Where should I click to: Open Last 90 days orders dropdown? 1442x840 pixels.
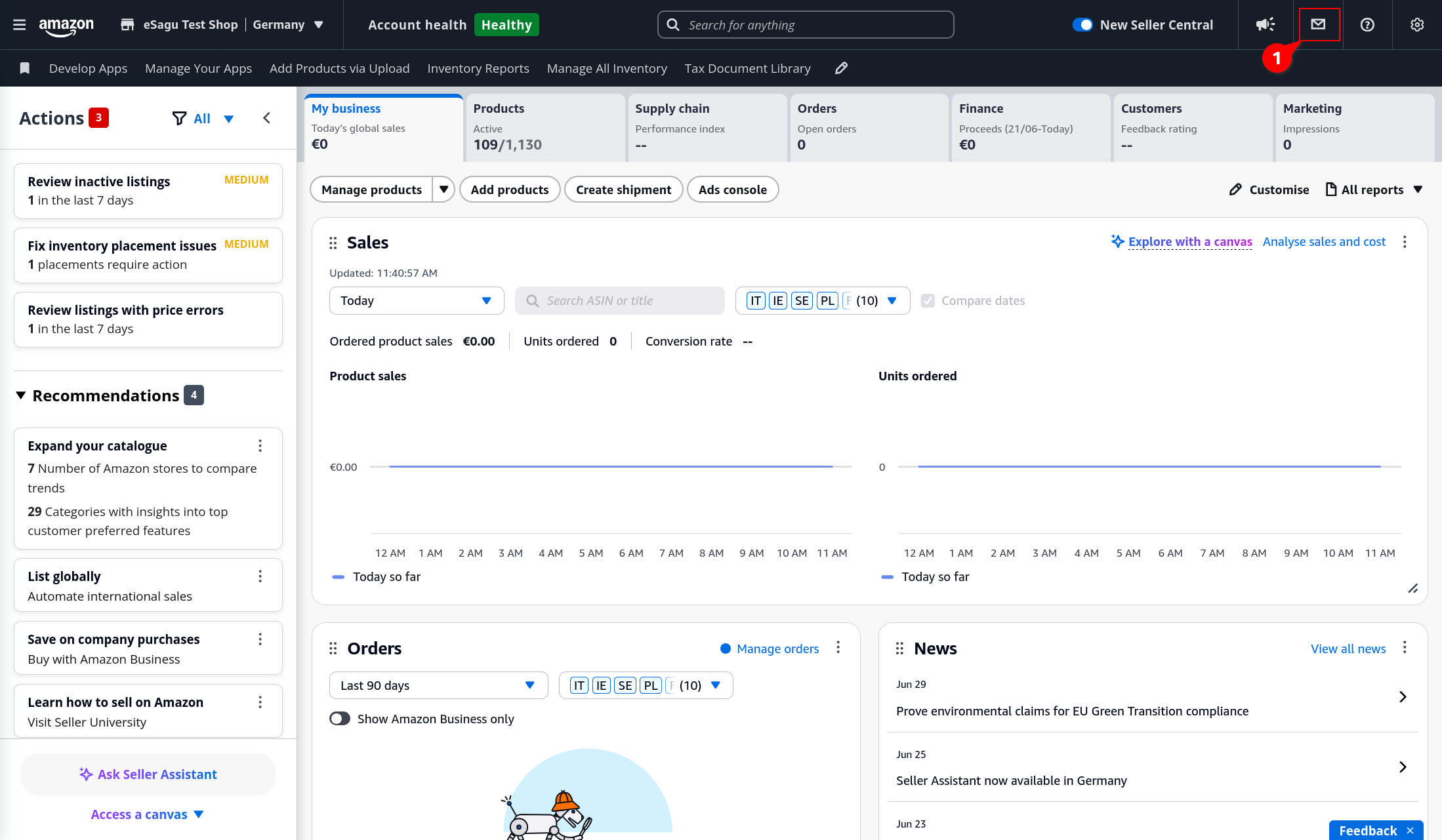tap(438, 686)
